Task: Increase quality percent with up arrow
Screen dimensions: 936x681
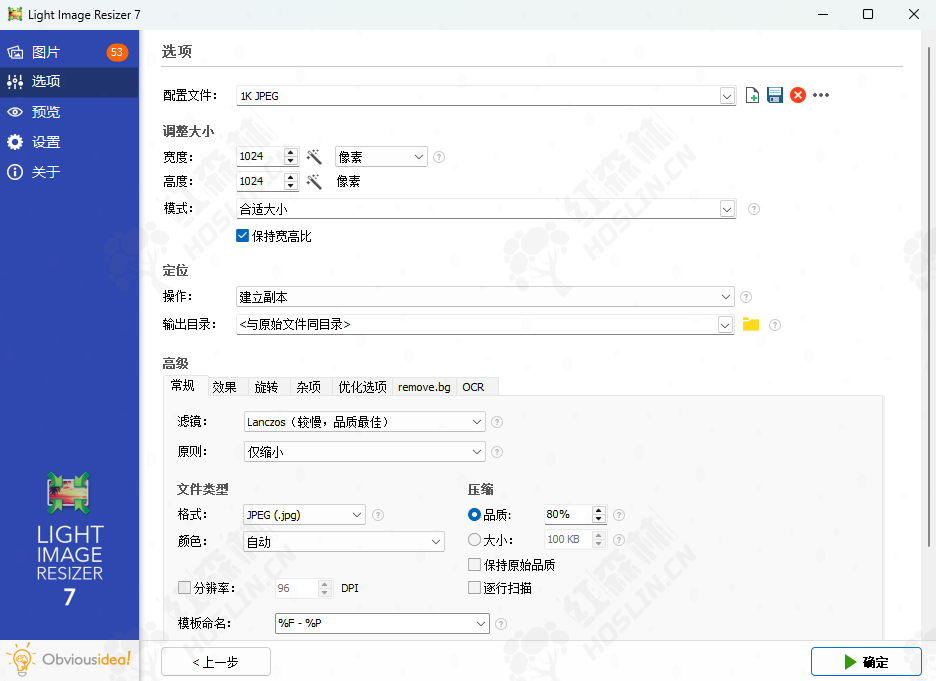Action: click(599, 510)
